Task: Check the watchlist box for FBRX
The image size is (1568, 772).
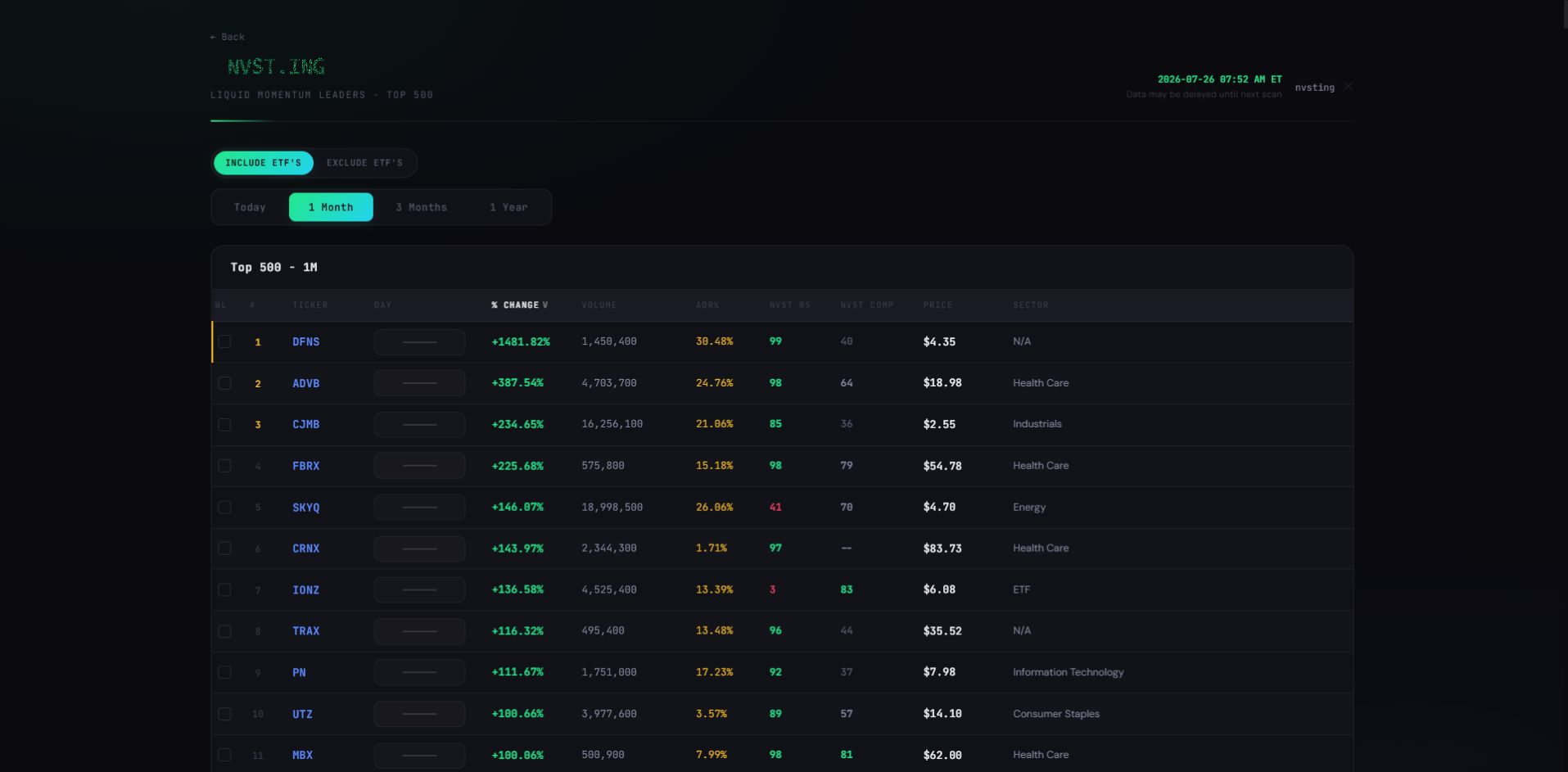Action: click(x=224, y=466)
